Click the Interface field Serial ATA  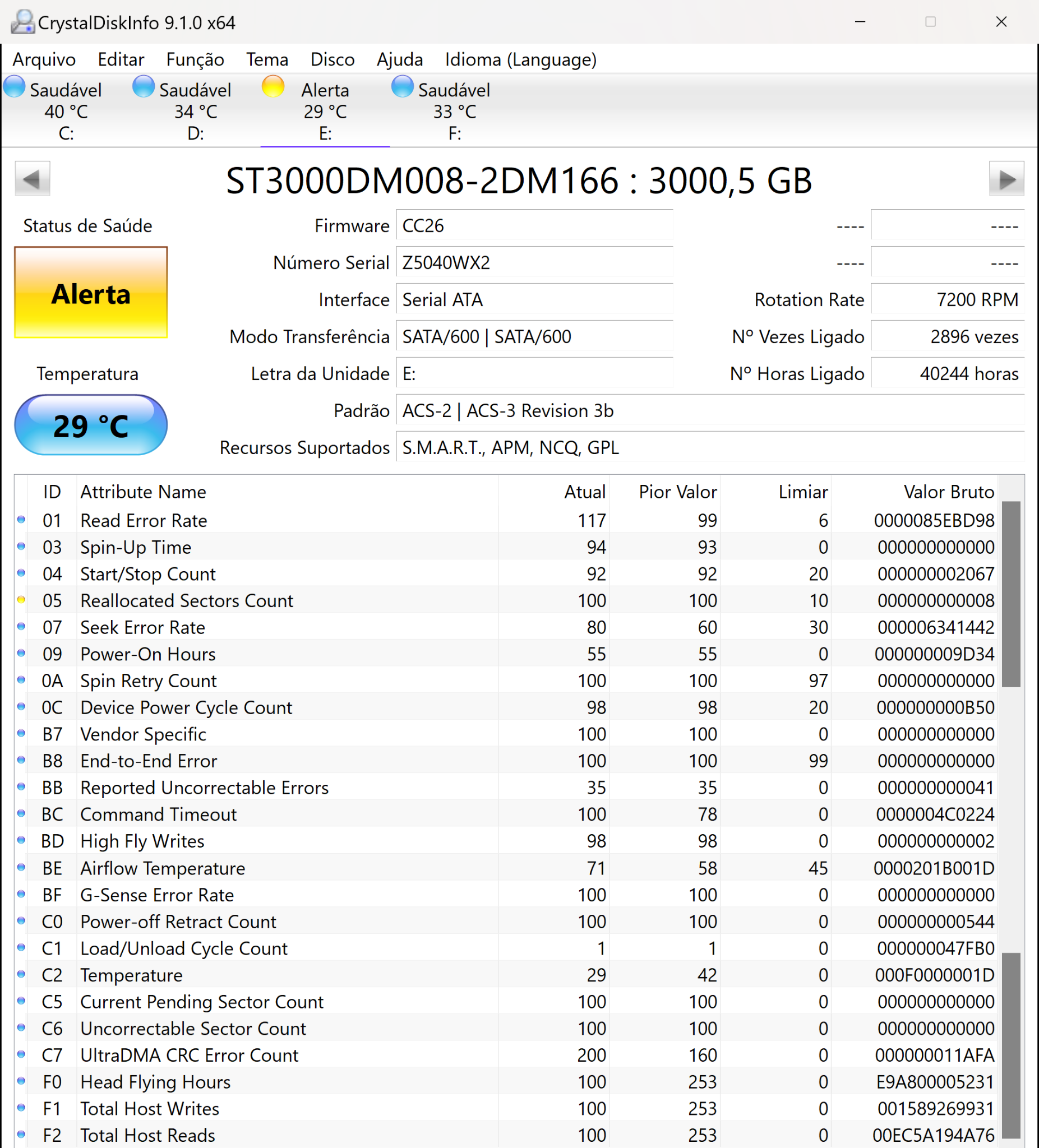(x=534, y=299)
